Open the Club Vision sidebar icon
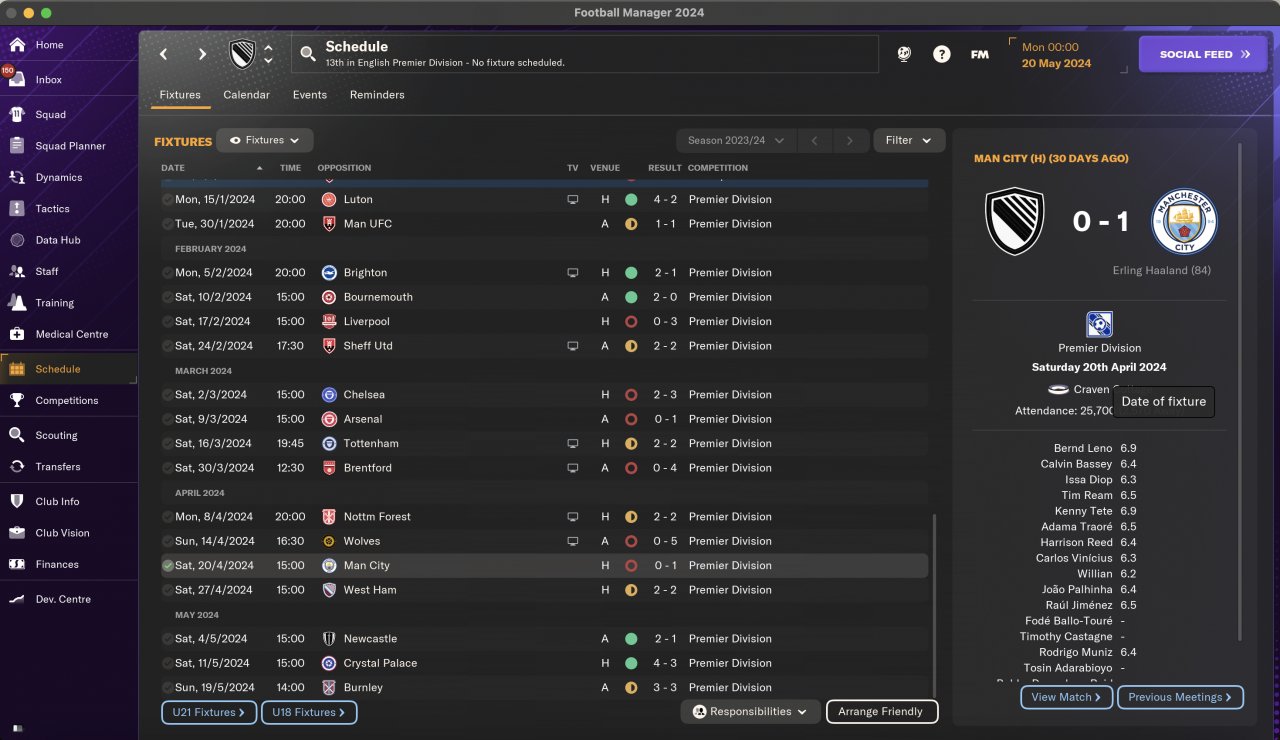Screen dimensions: 1280x740 click(x=17, y=533)
